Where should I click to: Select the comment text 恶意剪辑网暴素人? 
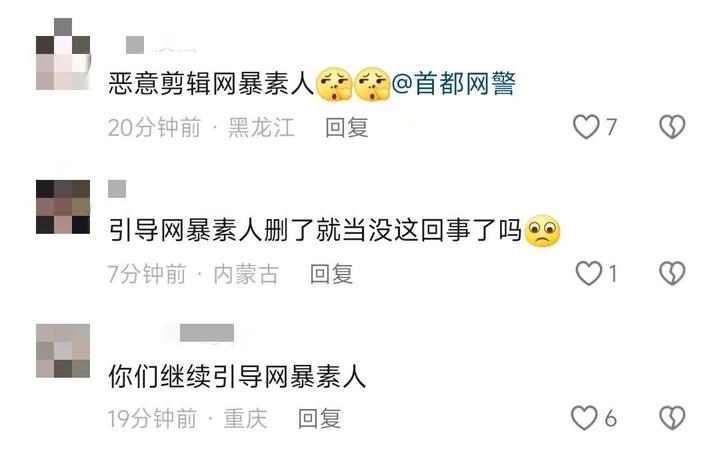click(x=211, y=84)
